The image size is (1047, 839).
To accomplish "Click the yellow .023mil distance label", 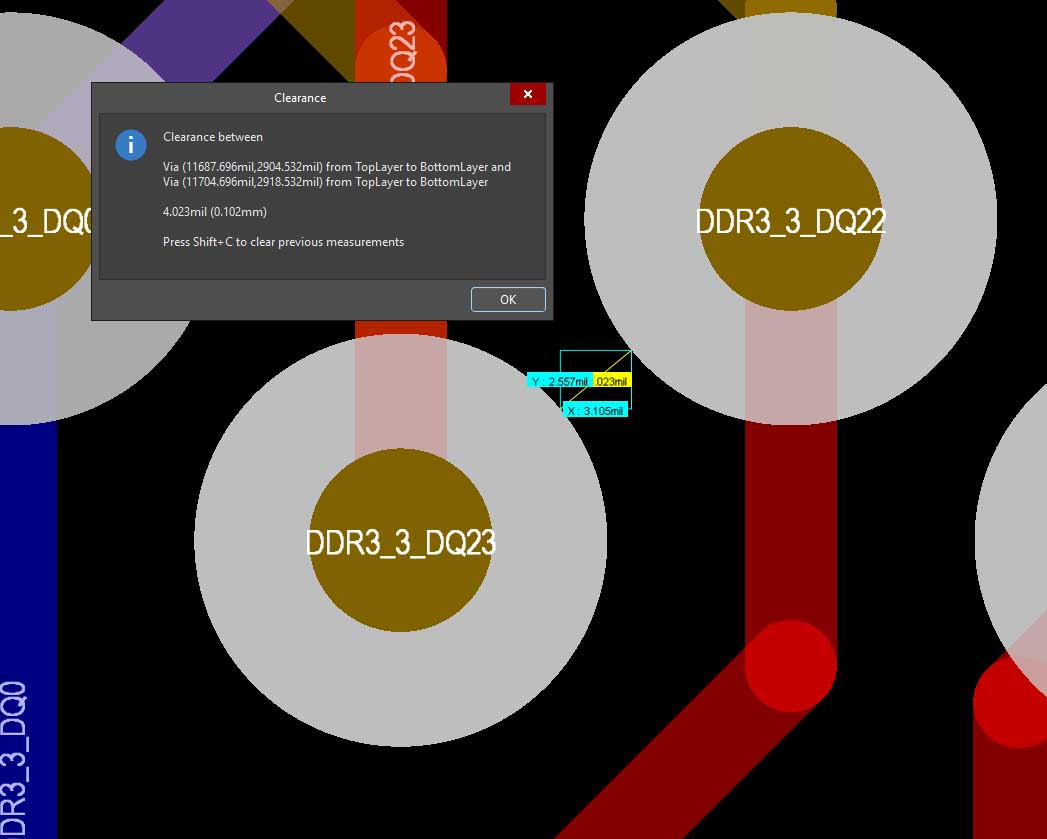I will [x=611, y=381].
